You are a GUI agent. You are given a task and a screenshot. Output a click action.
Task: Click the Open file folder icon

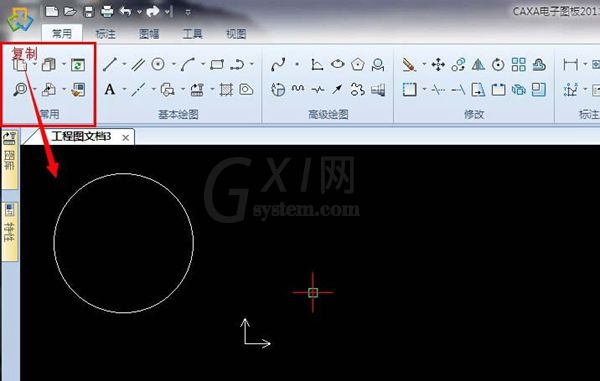(x=70, y=11)
